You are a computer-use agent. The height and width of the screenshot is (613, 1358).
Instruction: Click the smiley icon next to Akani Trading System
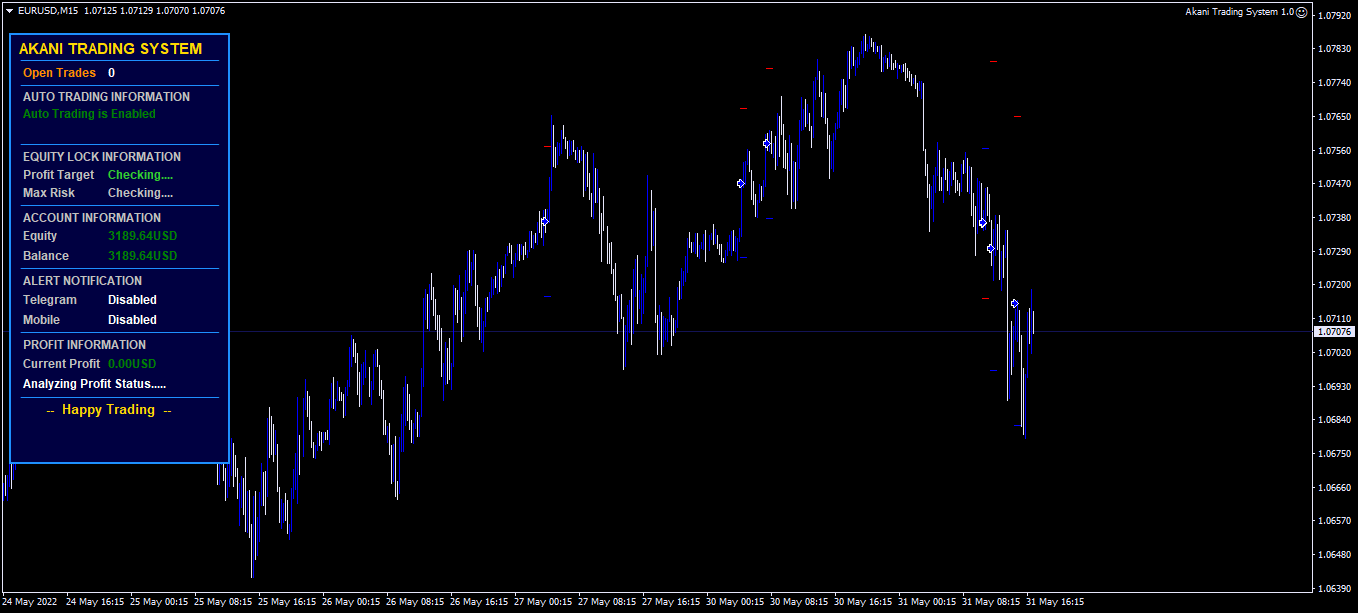[1303, 12]
